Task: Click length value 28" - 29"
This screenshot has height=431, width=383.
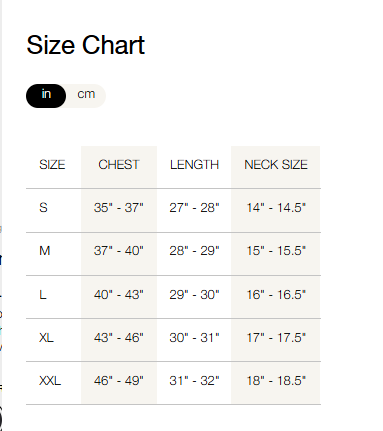Action: pos(194,251)
